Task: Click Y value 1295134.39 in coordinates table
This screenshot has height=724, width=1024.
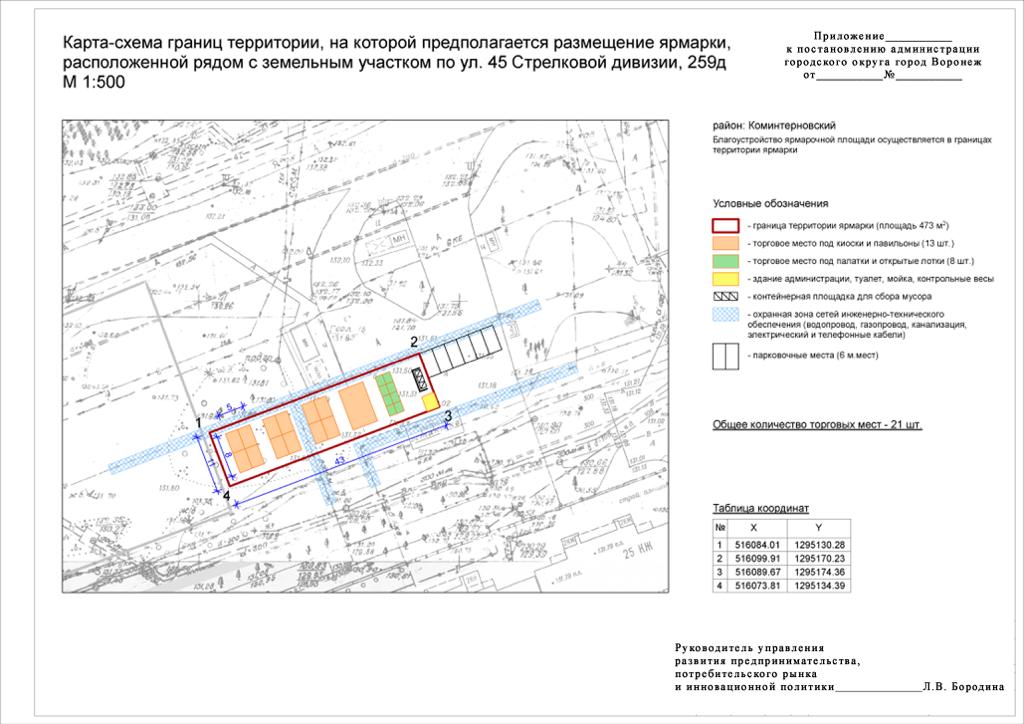Action: tap(819, 585)
